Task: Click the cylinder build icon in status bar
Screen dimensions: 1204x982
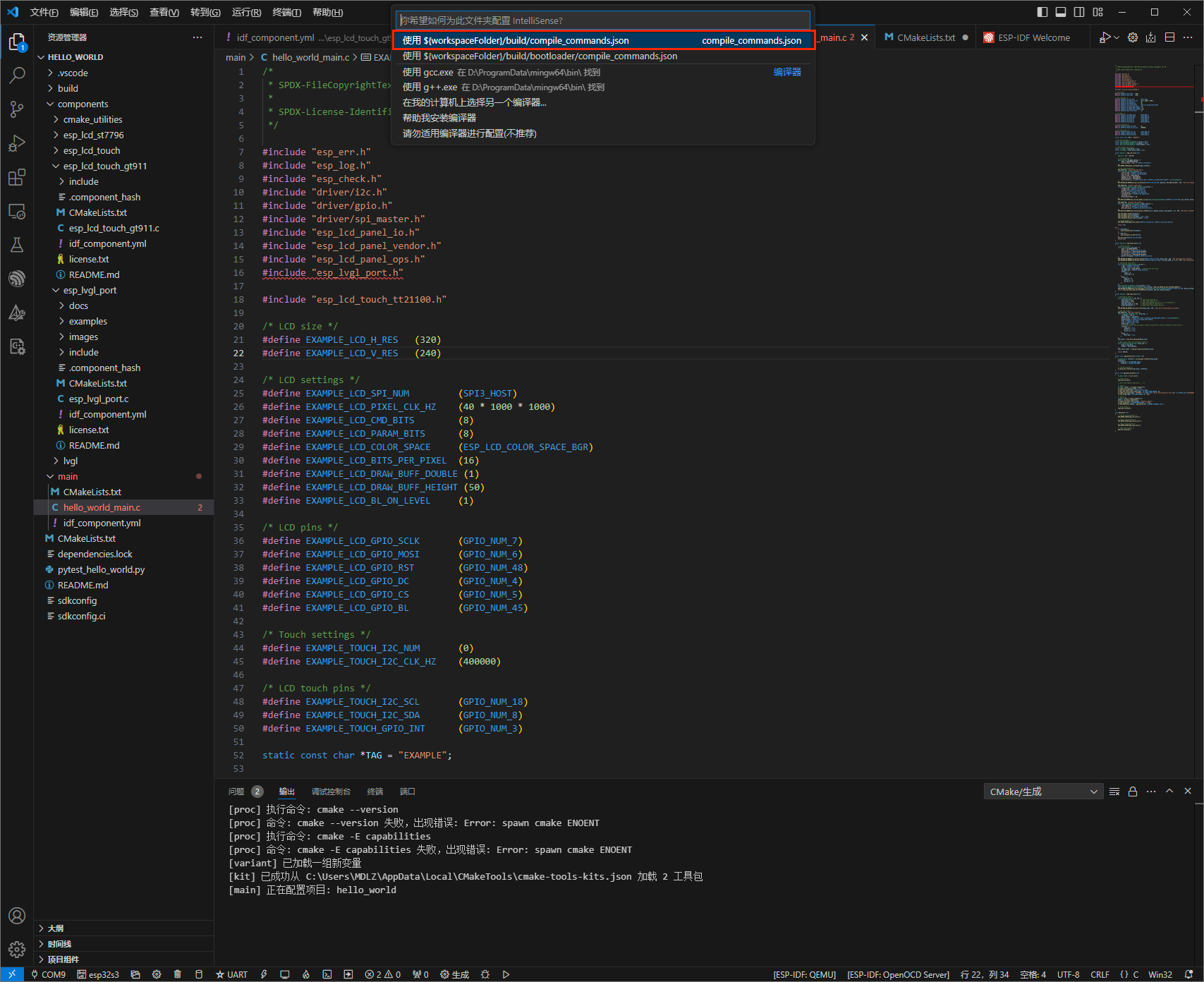Action: pyautogui.click(x=199, y=974)
